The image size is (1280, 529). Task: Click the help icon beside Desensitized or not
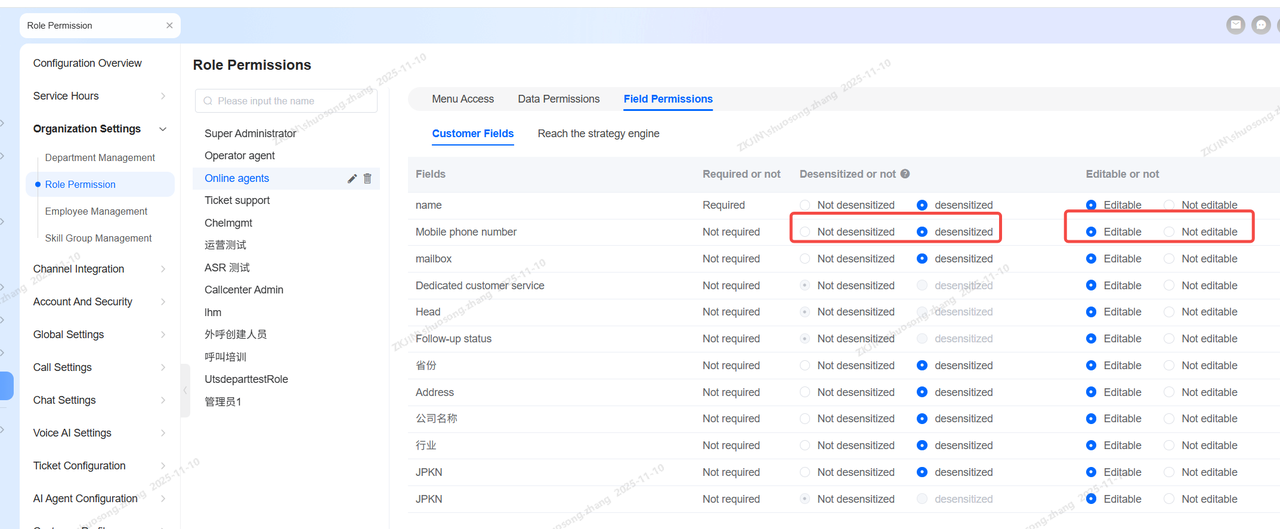coord(905,174)
